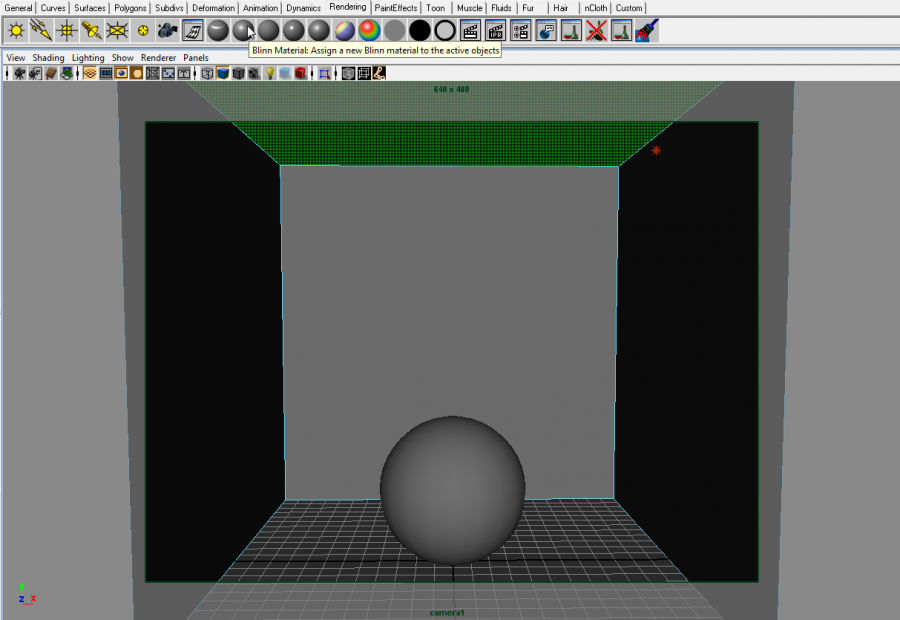Open the Lighting panel menu
Image resolution: width=900 pixels, height=620 pixels.
(x=88, y=58)
